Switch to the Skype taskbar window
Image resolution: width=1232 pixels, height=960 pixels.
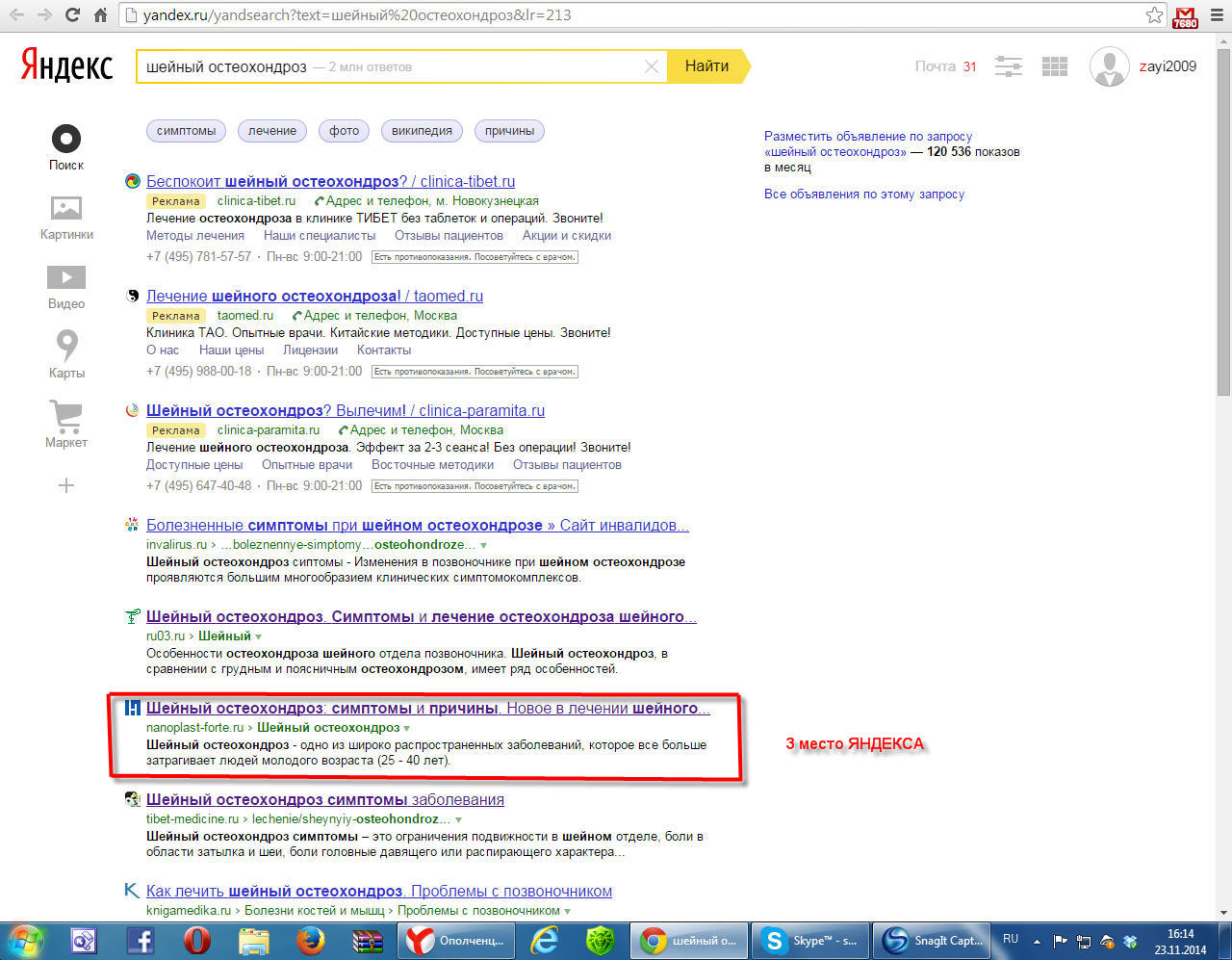tap(810, 940)
